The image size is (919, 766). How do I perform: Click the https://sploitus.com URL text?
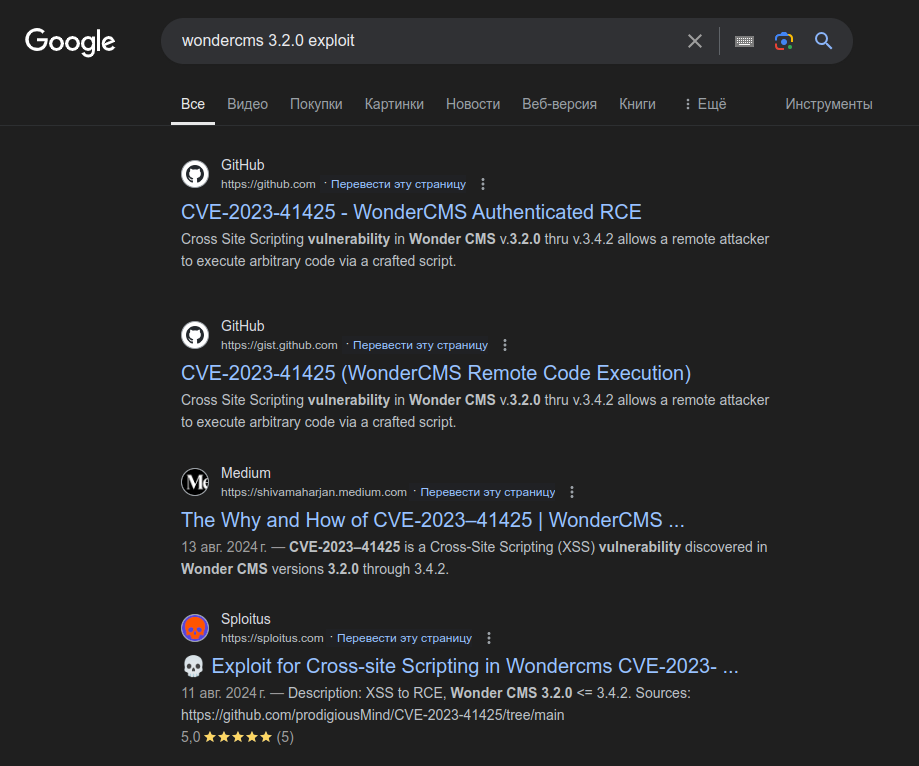(272, 638)
